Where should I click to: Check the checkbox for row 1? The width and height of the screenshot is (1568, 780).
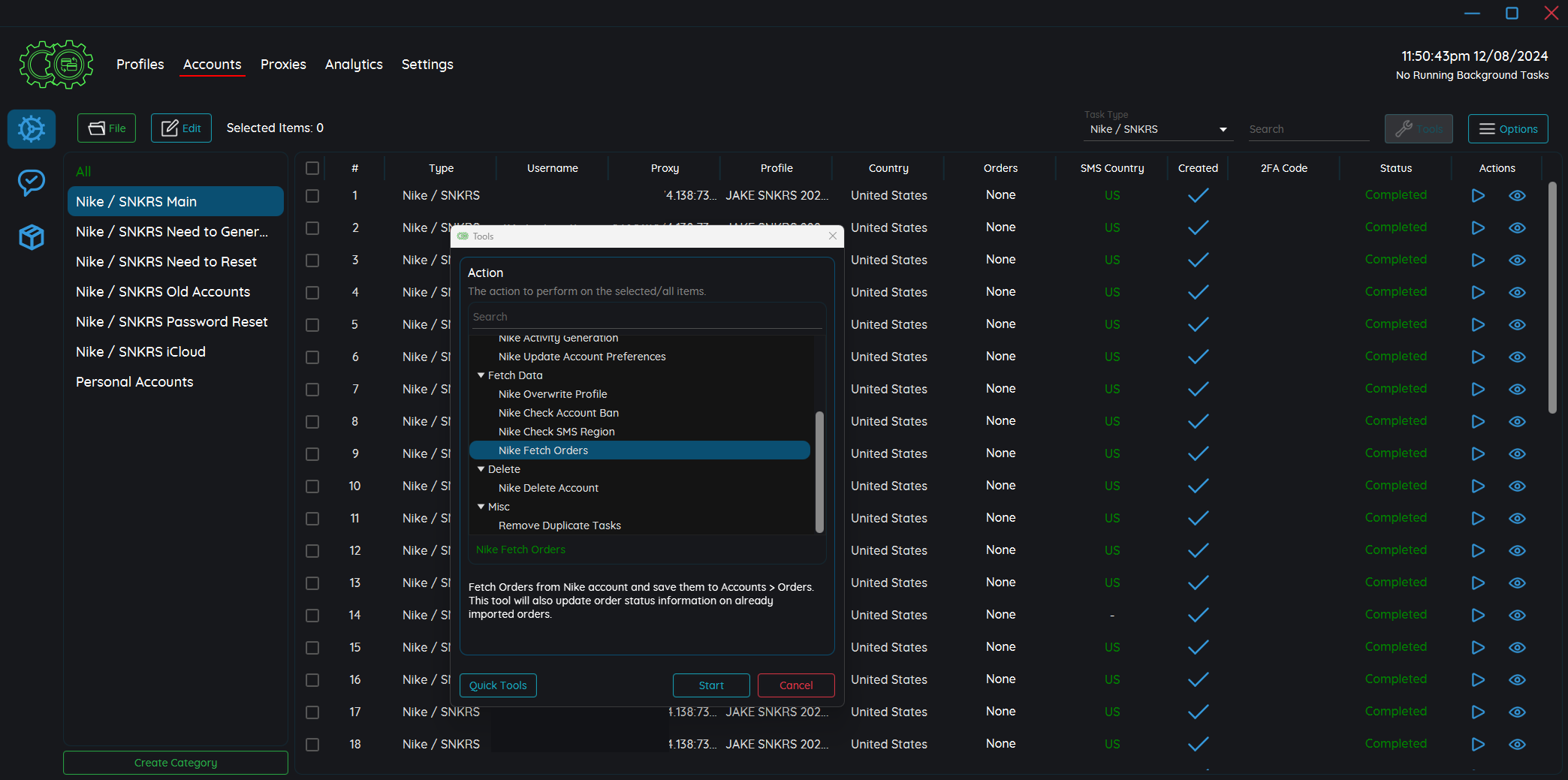coord(312,196)
